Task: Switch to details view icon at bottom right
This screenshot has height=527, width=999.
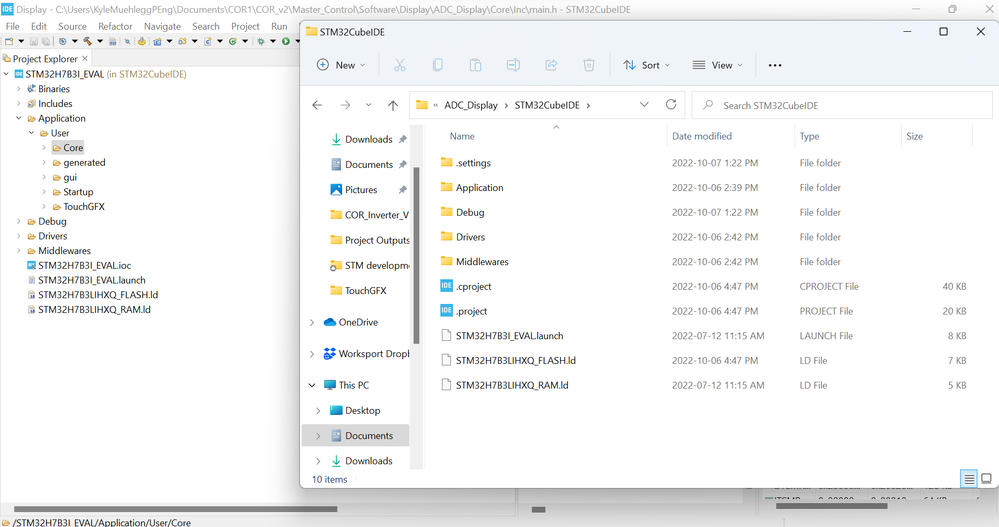Action: (x=969, y=479)
